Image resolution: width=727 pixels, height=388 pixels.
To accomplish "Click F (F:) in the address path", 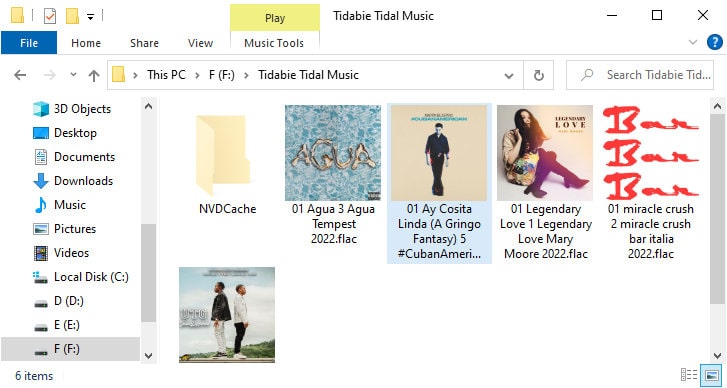I will click(x=222, y=75).
